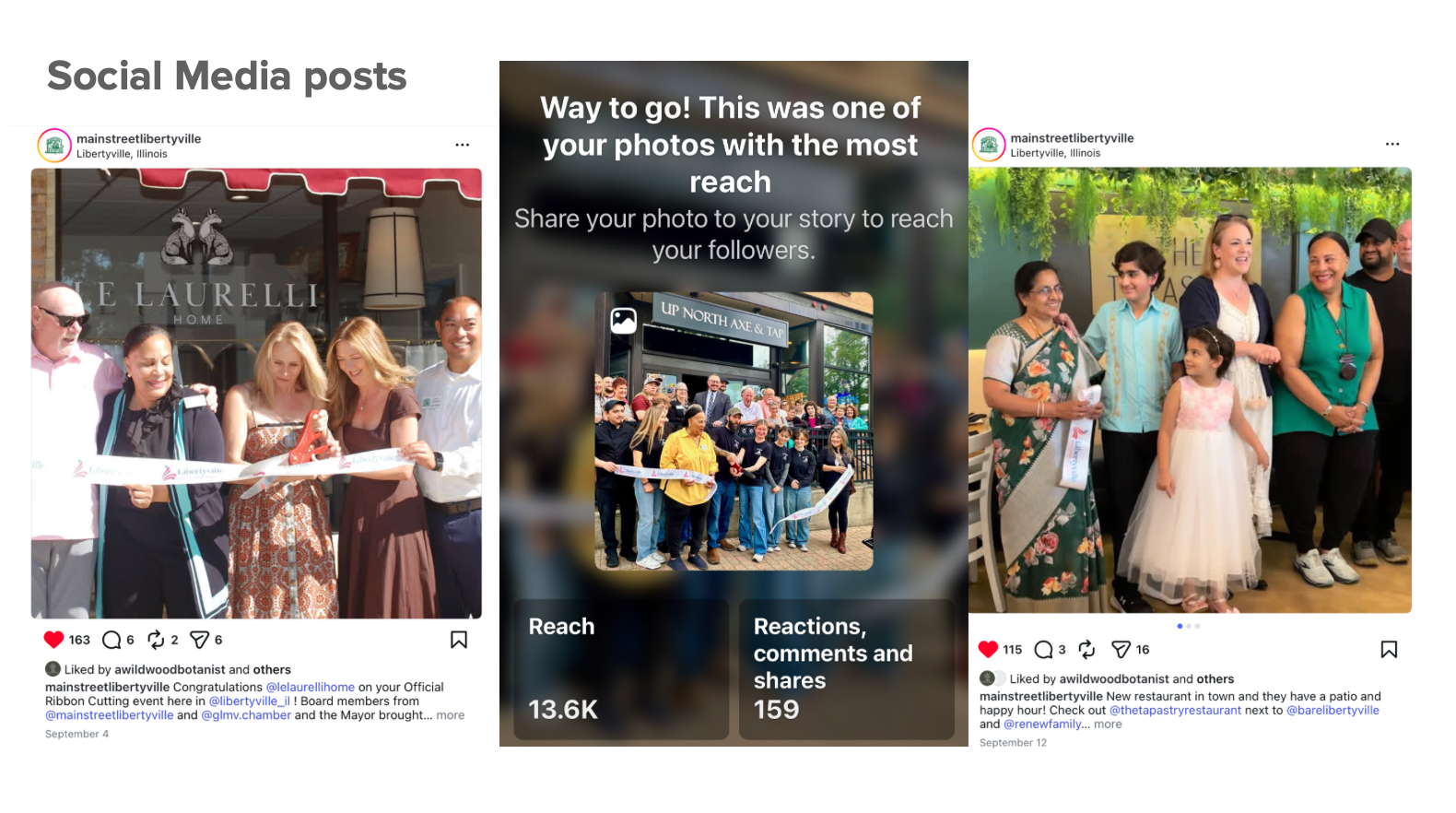Open the @thetapastryrestaurant mention link
This screenshot has height=813, width=1456.
[1175, 711]
